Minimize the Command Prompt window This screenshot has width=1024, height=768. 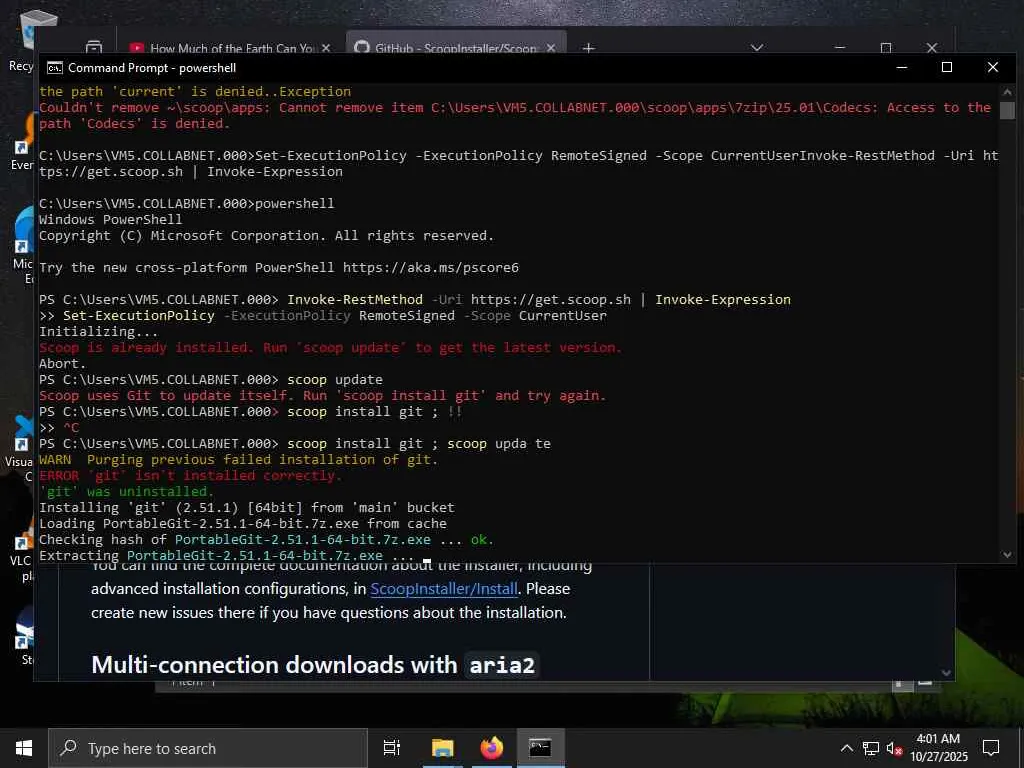coord(902,67)
